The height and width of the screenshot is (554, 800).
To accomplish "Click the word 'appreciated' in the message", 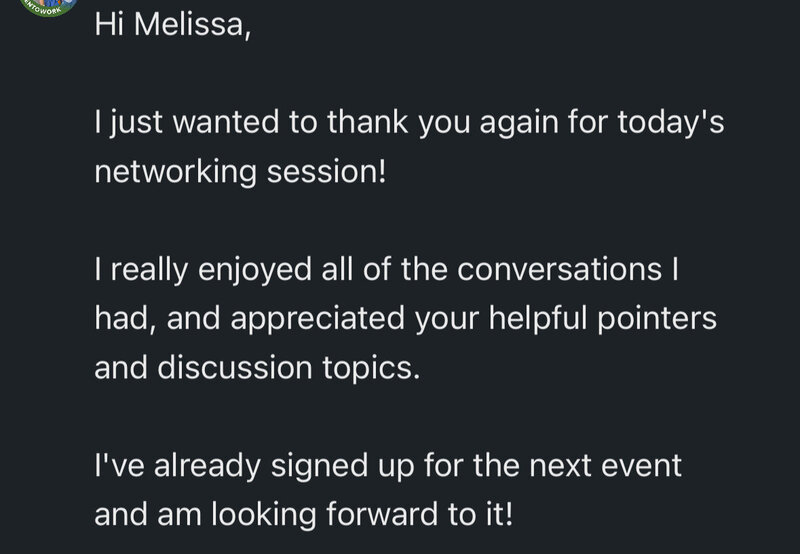I will coord(317,319).
